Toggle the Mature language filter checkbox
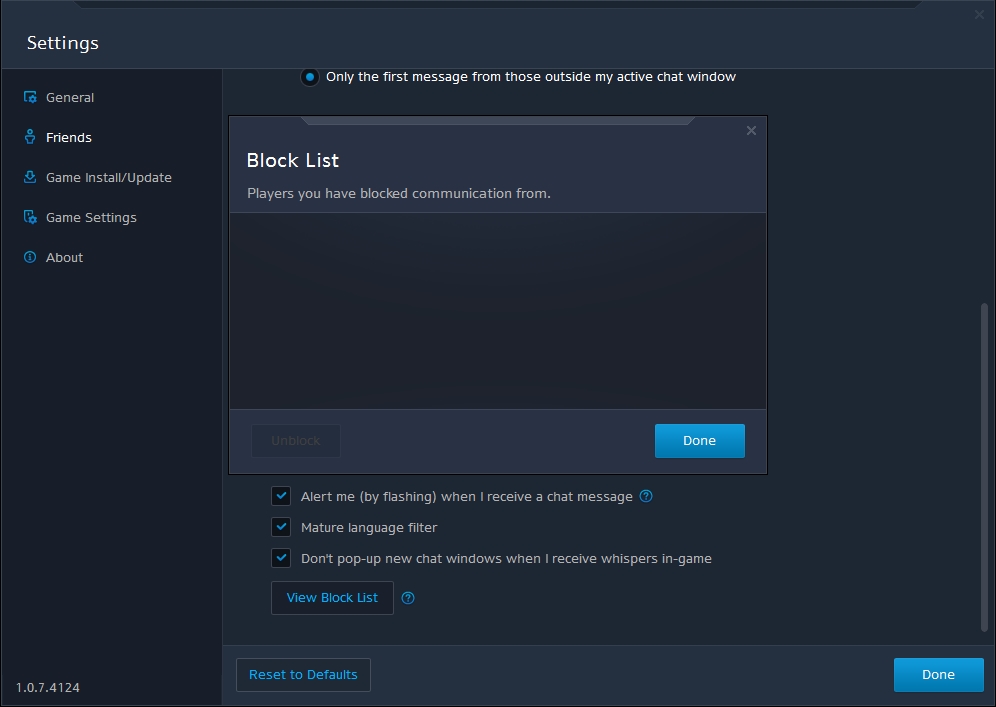The width and height of the screenshot is (996, 707). click(281, 527)
